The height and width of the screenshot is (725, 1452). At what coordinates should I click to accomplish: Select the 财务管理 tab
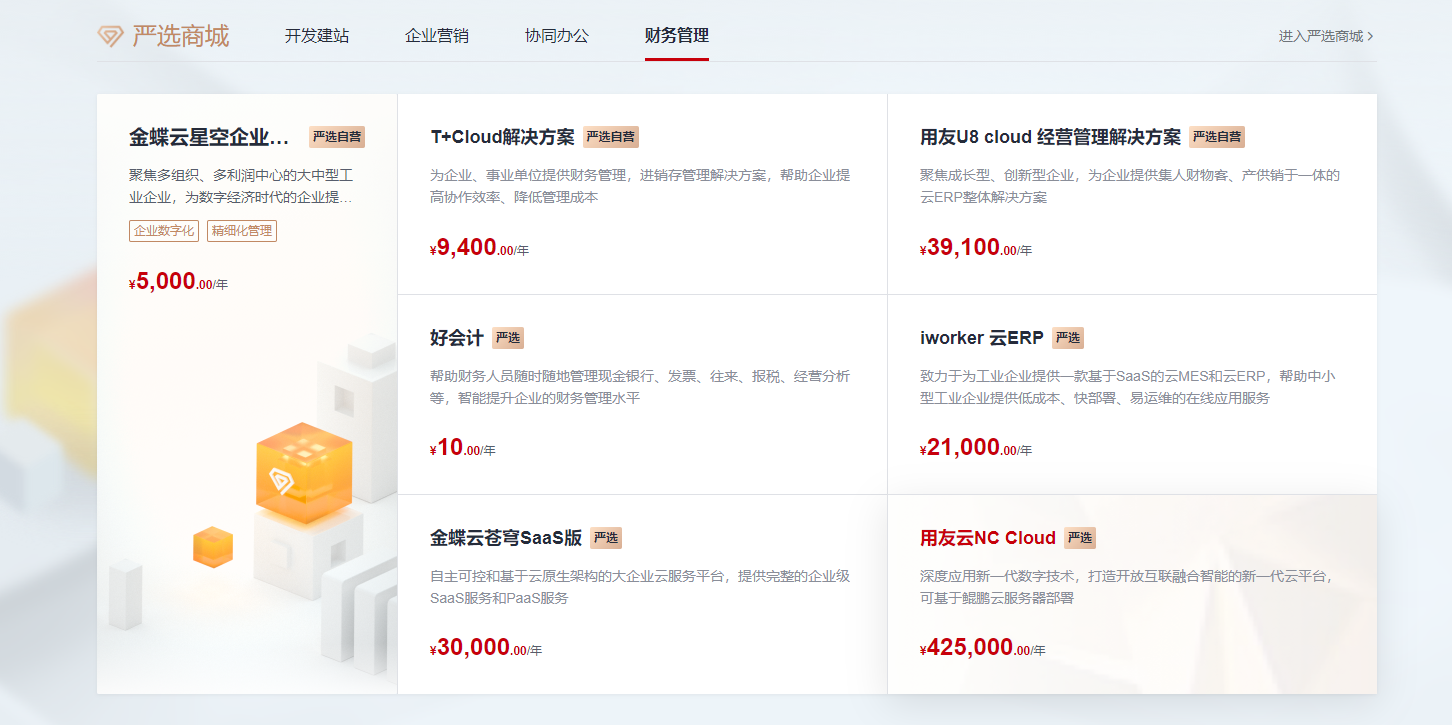(x=677, y=36)
